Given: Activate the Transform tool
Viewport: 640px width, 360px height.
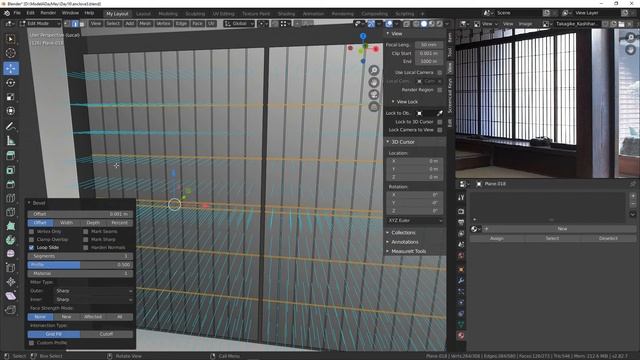Looking at the screenshot, I should coord(11,111).
